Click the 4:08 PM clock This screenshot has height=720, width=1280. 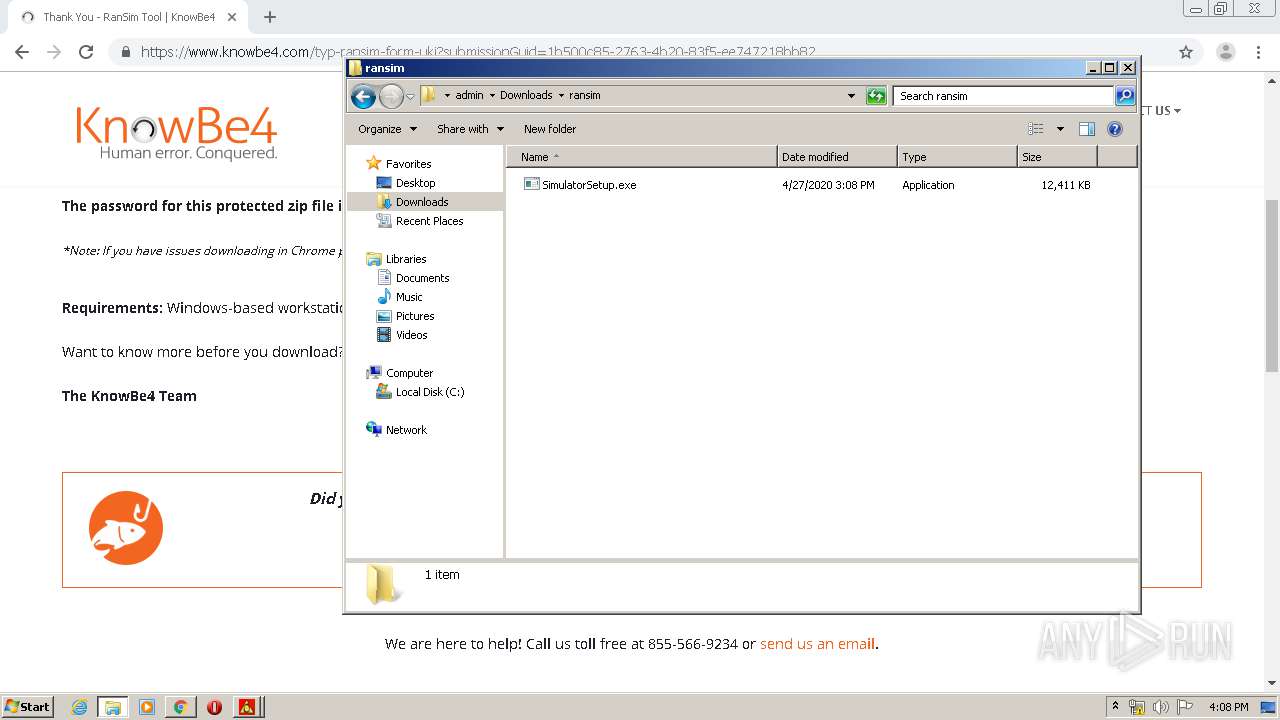click(x=1229, y=707)
